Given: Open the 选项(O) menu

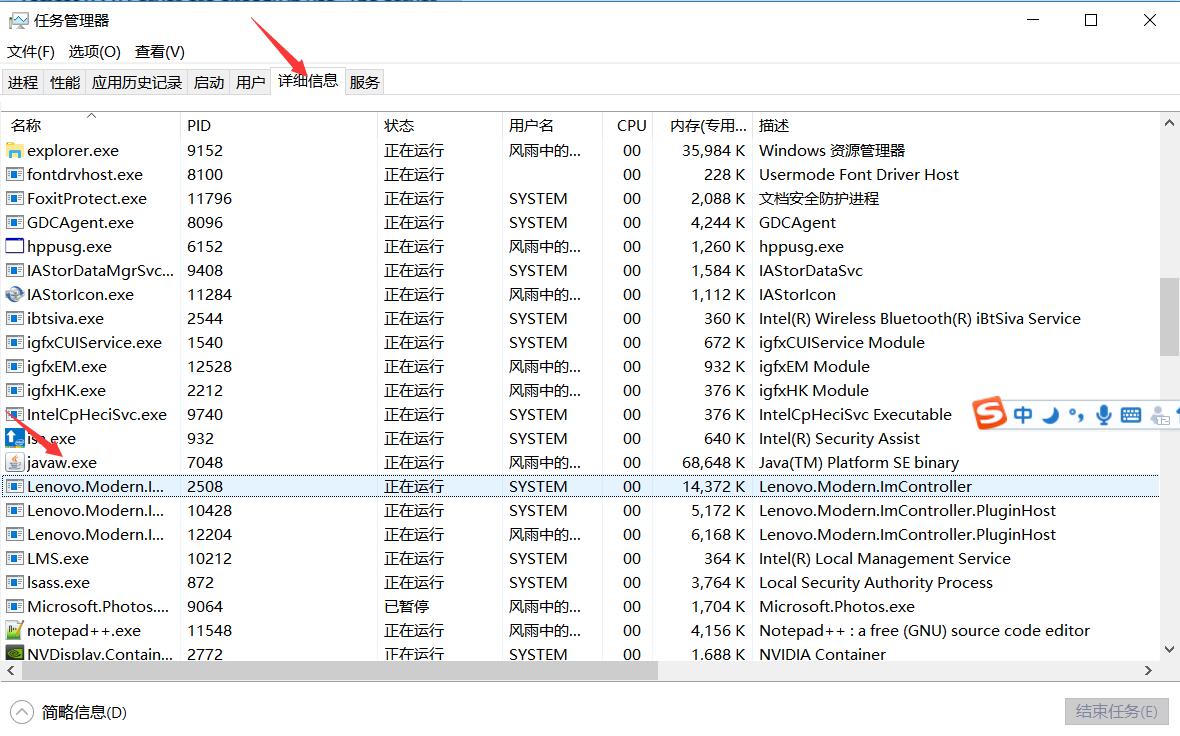Looking at the screenshot, I should click(95, 52).
